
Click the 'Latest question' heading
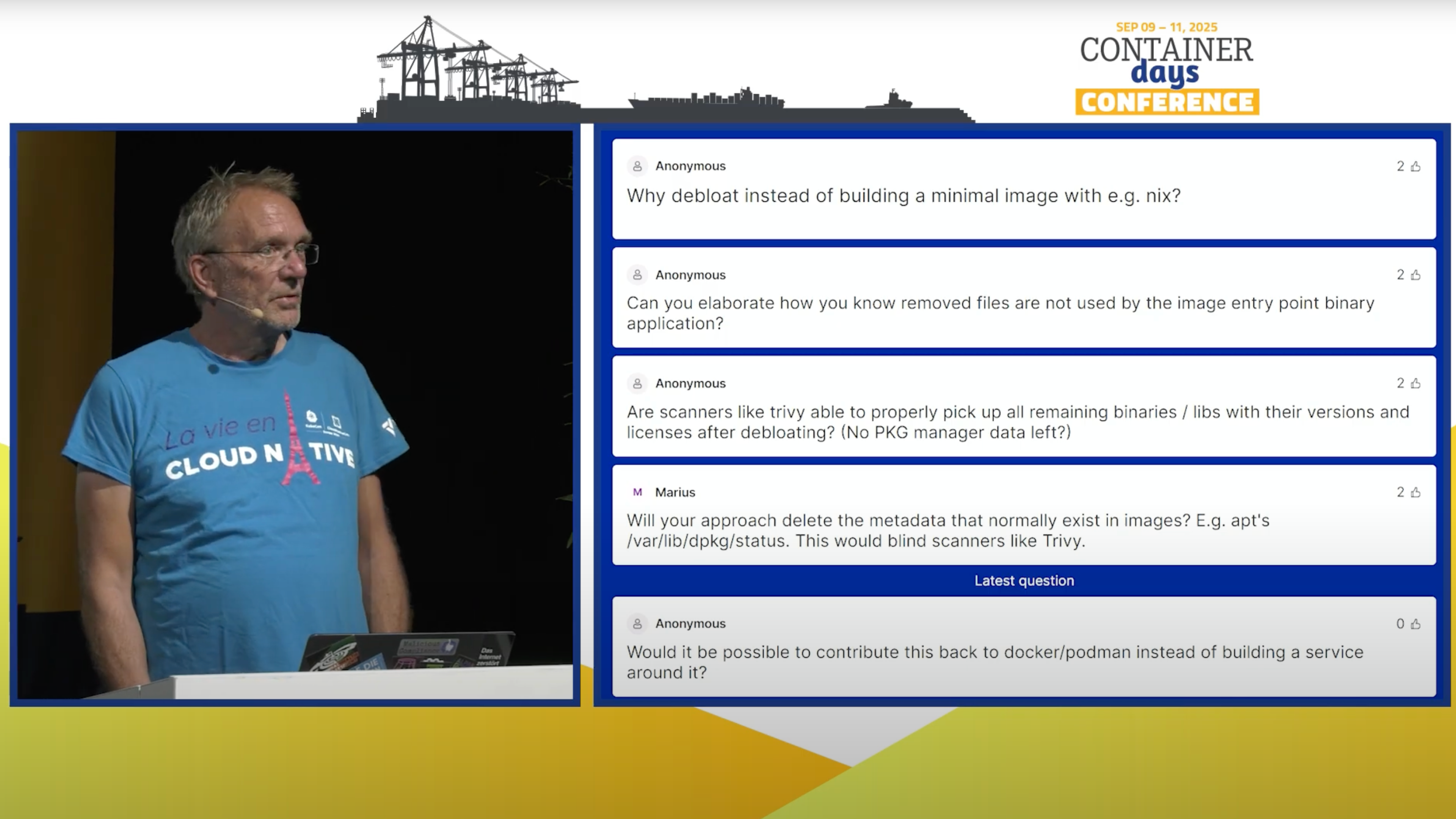1024,581
